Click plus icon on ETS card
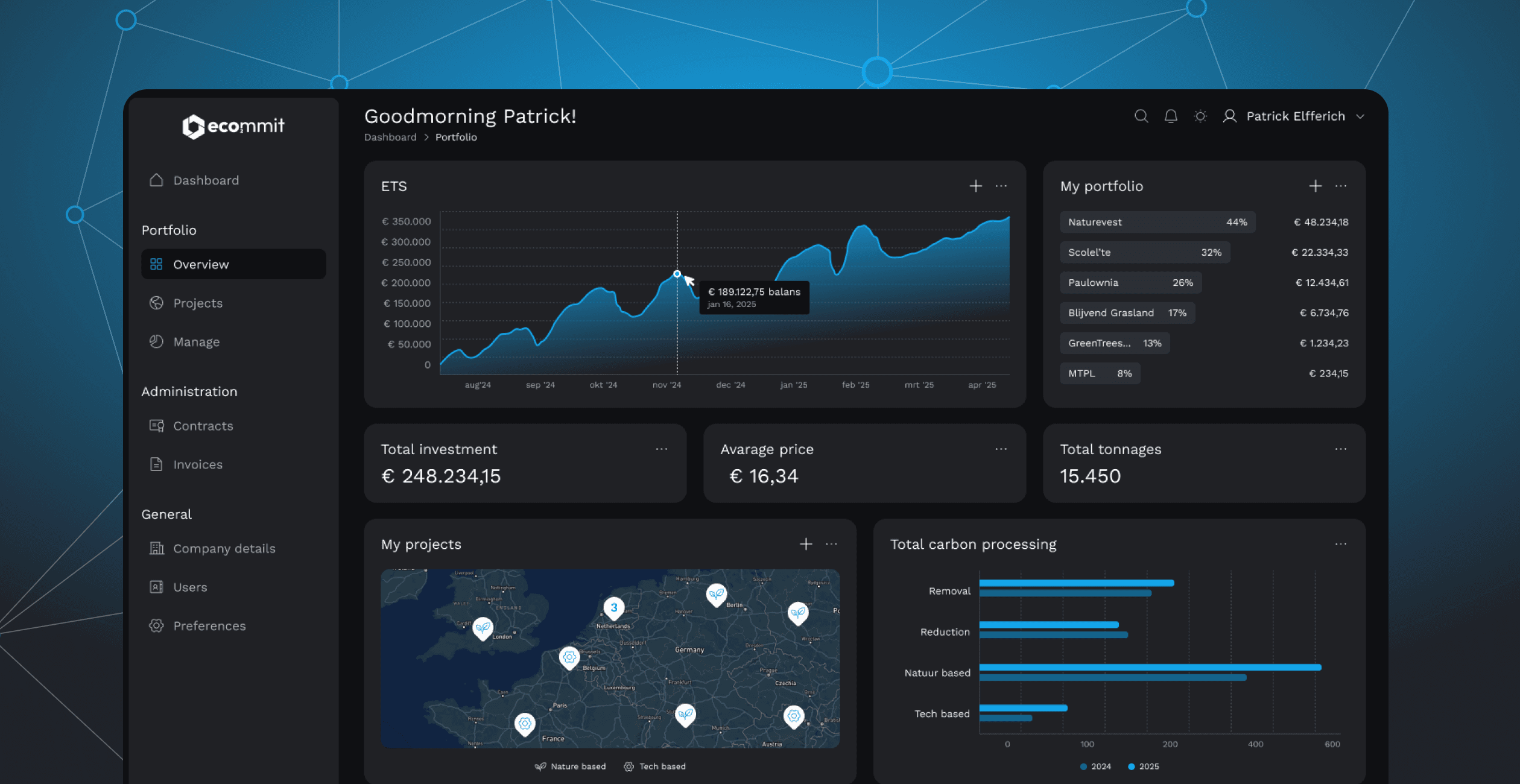The image size is (1520, 784). click(975, 186)
